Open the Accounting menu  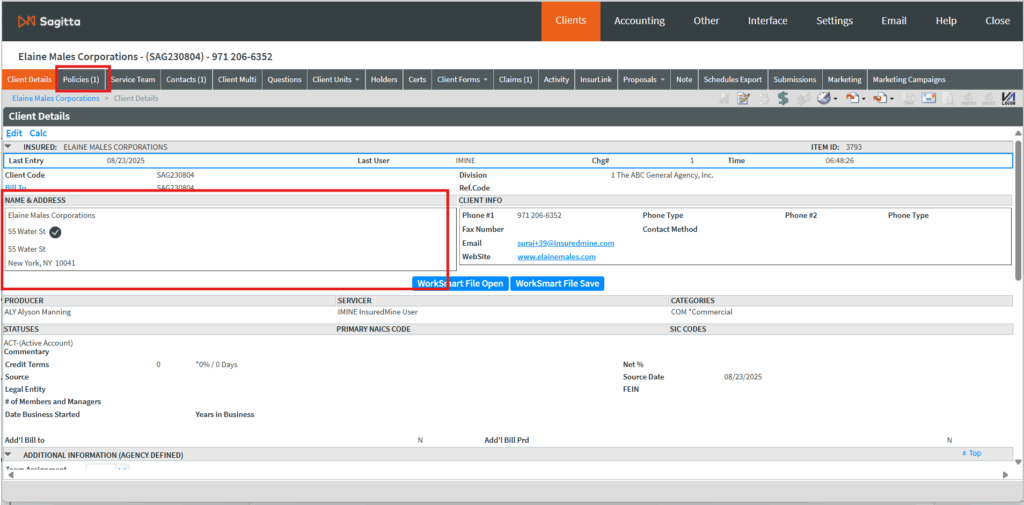click(x=639, y=21)
